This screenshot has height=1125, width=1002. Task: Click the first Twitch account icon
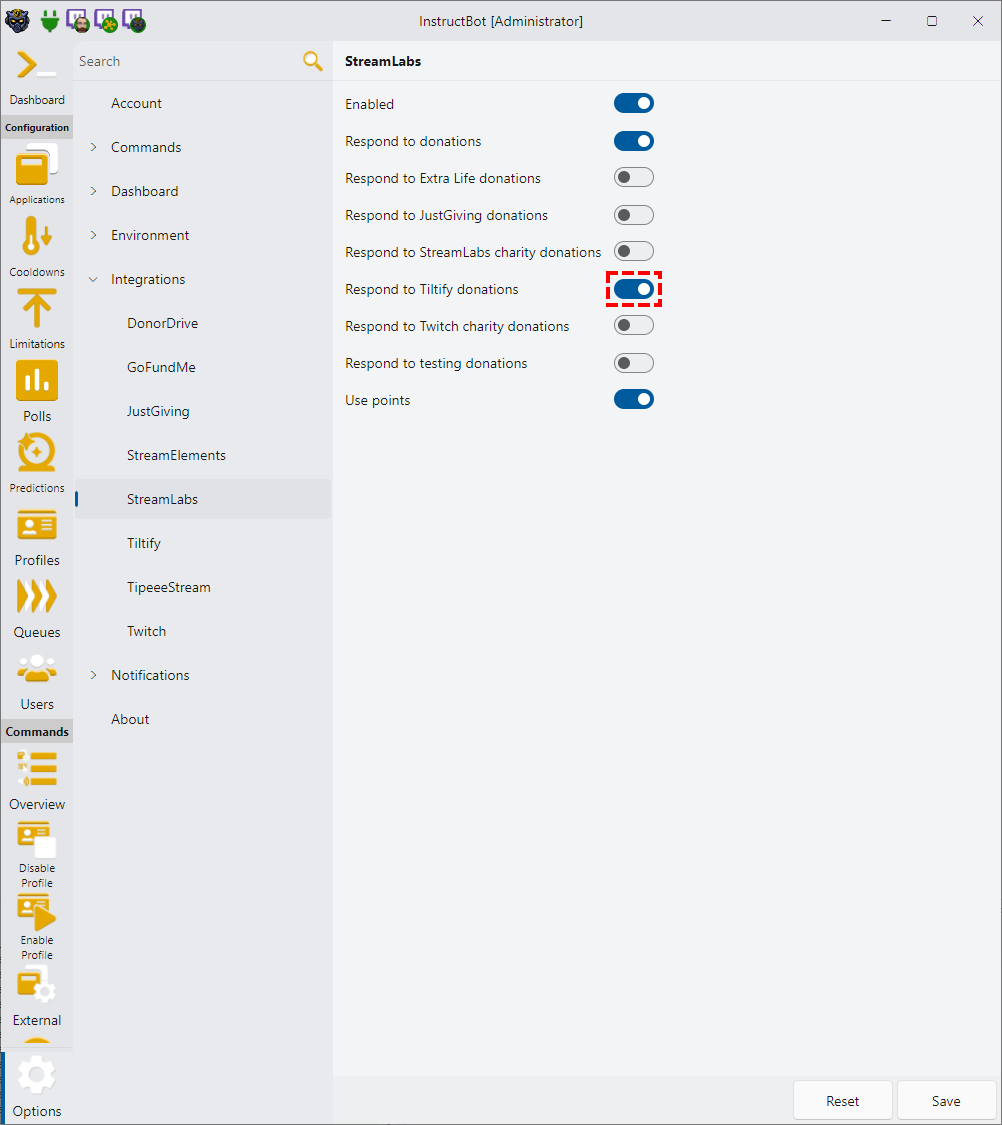point(77,21)
